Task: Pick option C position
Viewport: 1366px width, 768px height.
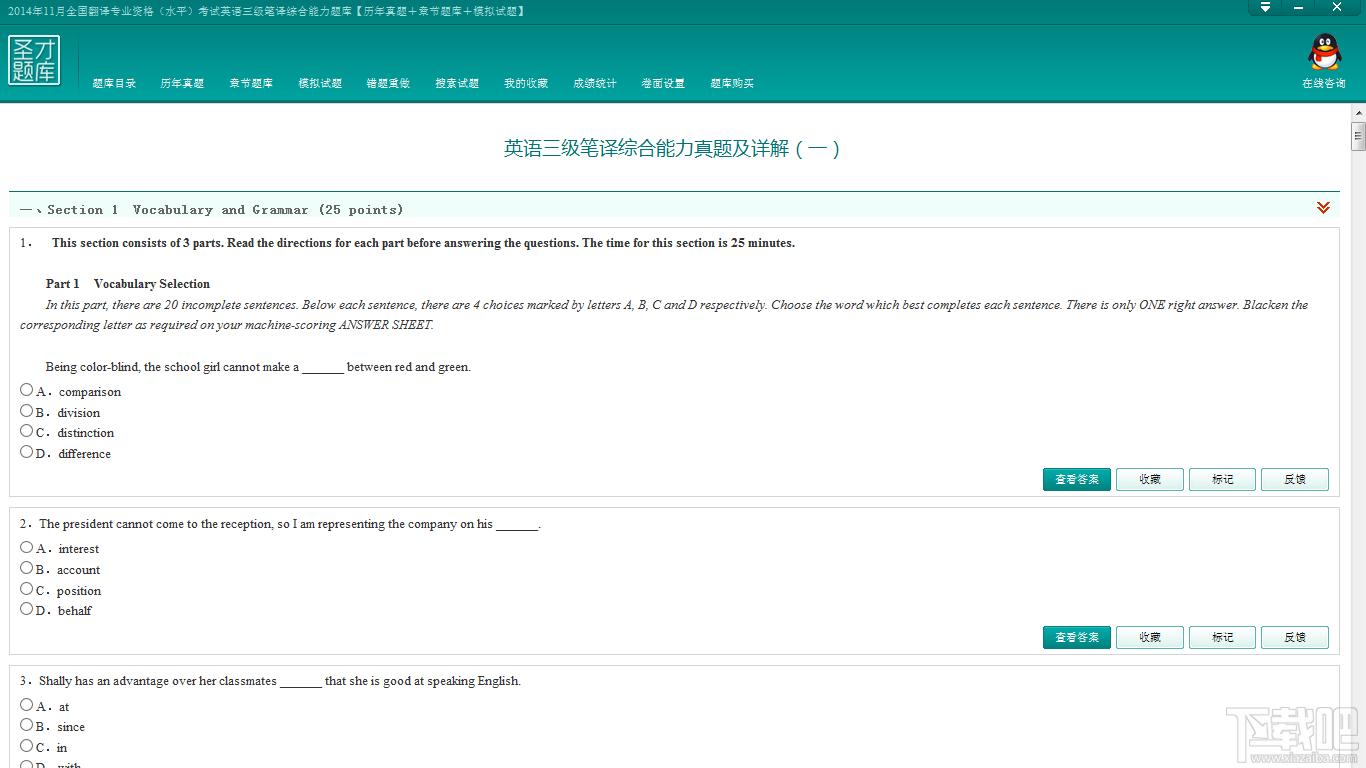Action: pos(26,589)
